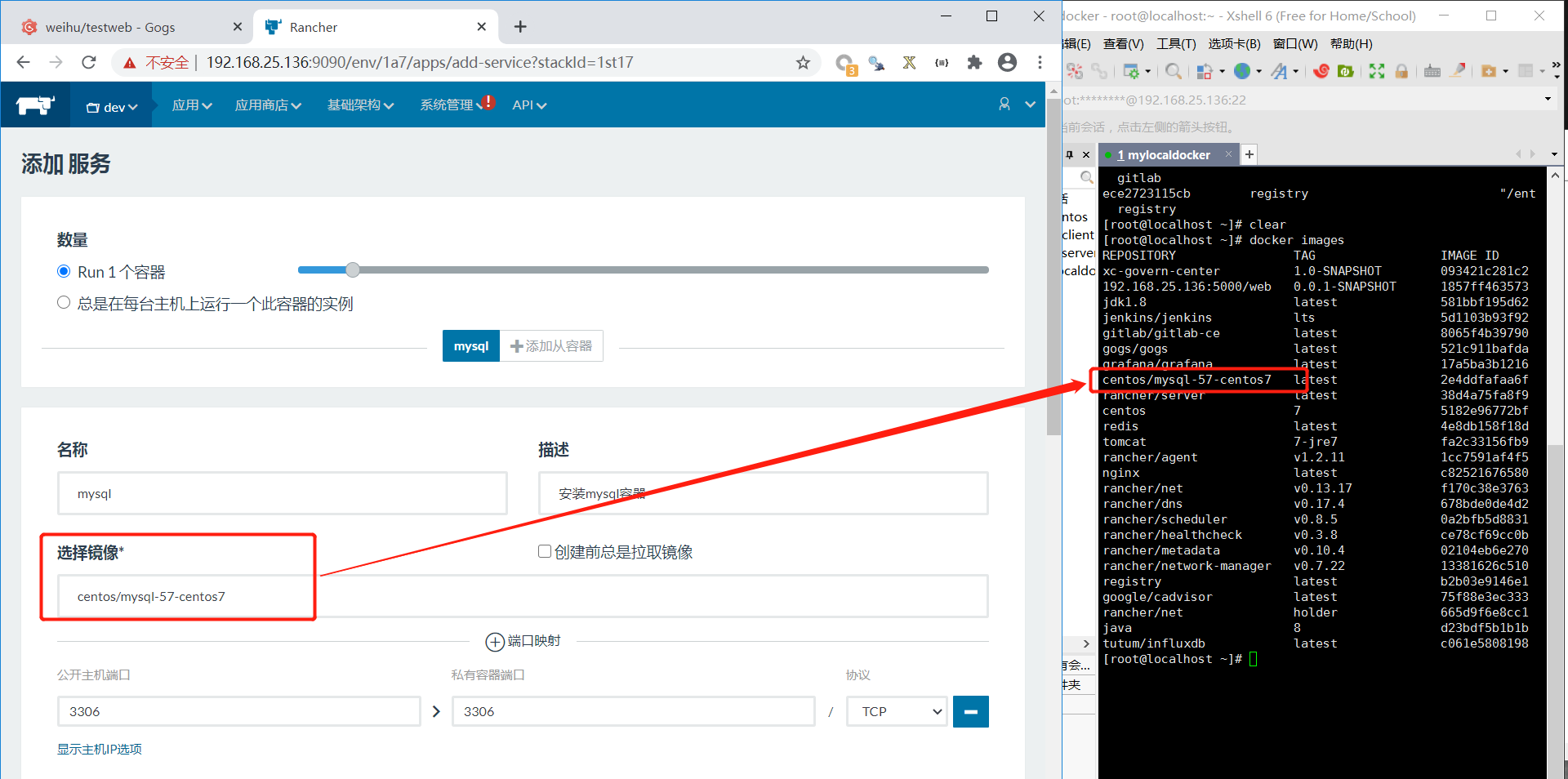The height and width of the screenshot is (779, 1568).
Task: Click the 私有容器端口 input field
Action: (x=634, y=711)
